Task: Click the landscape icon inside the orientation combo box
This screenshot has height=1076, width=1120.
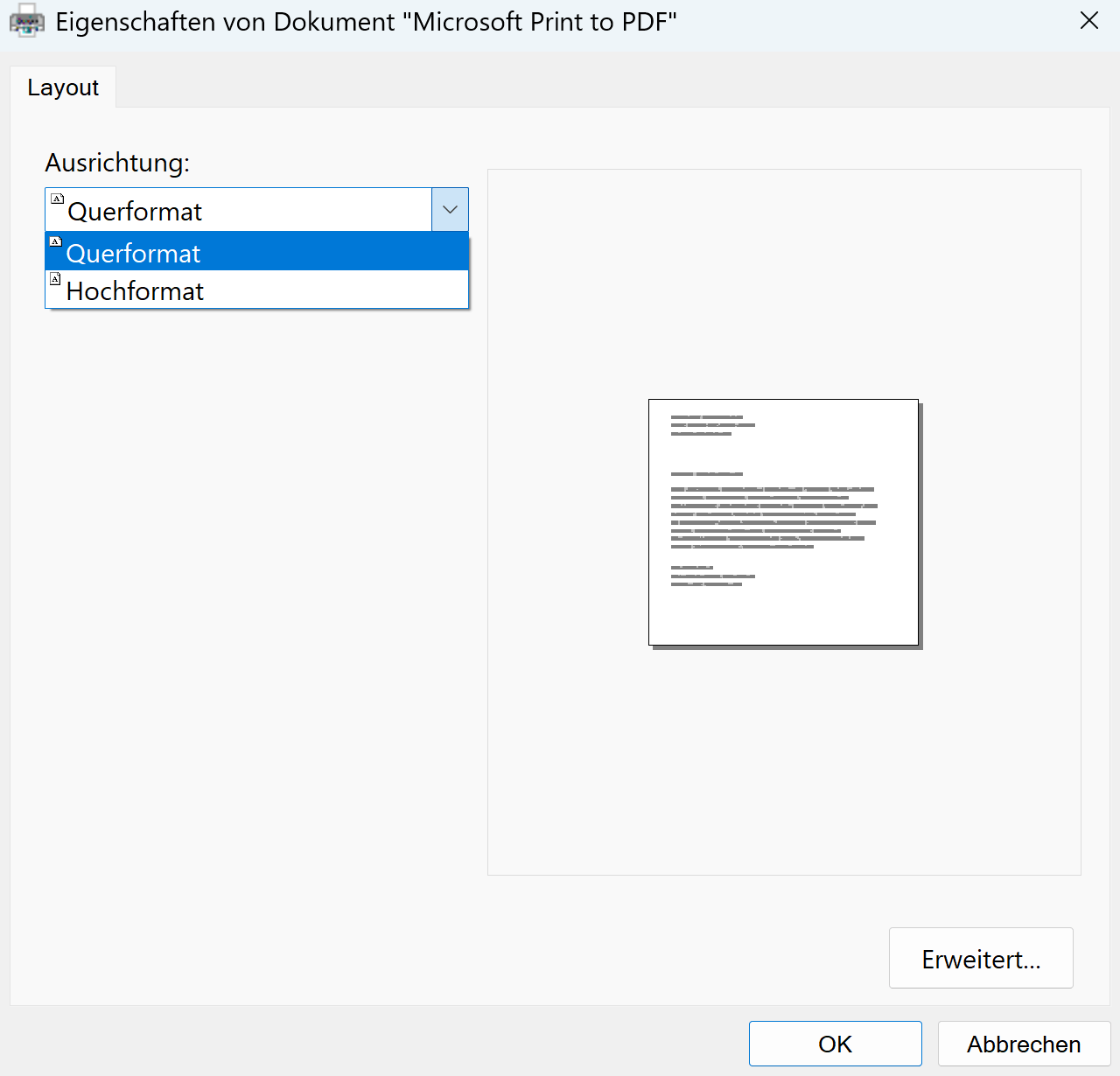Action: [58, 199]
